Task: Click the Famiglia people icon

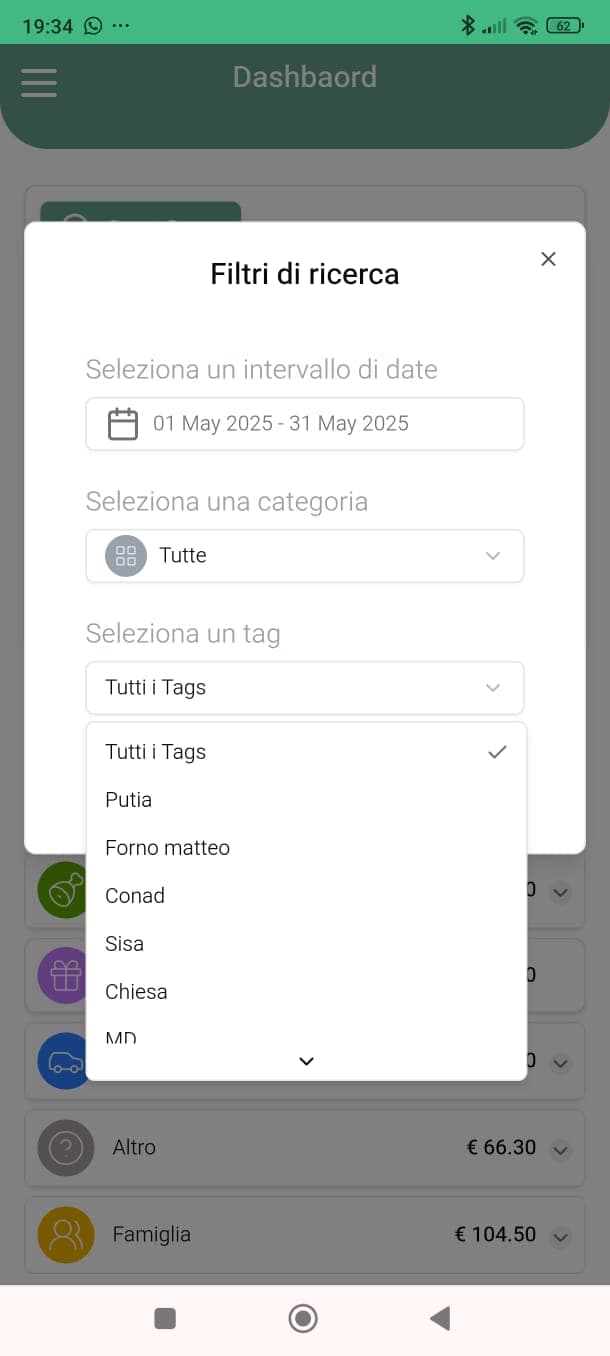Action: coord(66,1235)
